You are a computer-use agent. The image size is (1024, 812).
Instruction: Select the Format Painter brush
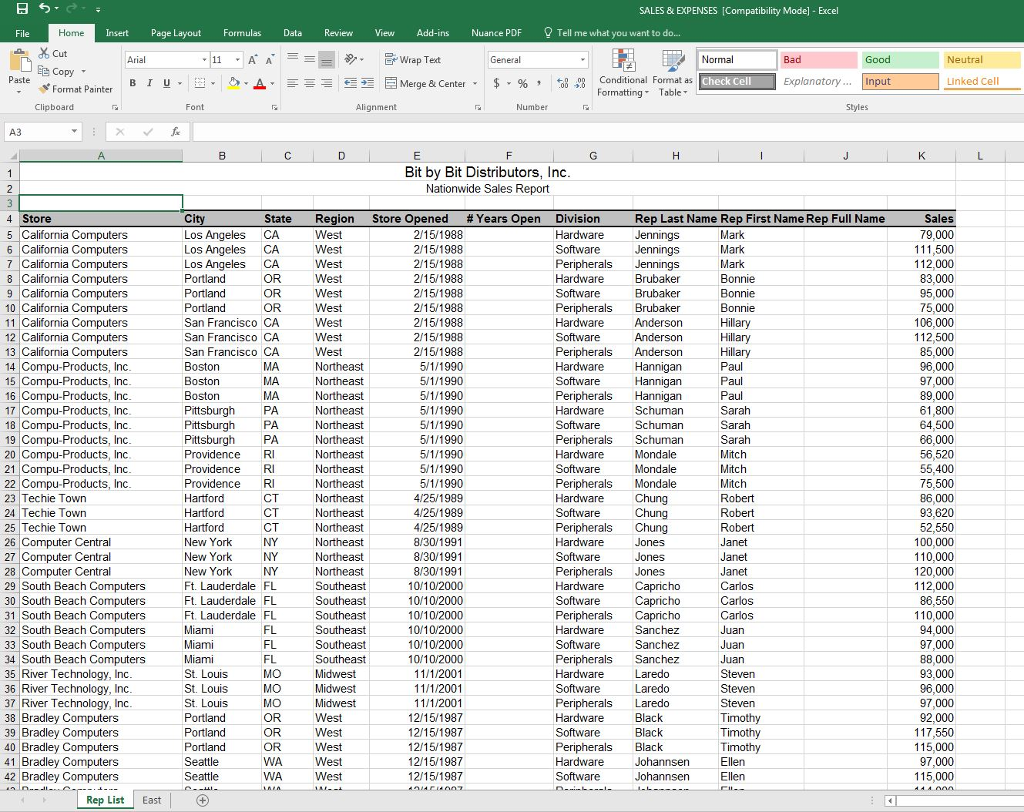[76, 89]
